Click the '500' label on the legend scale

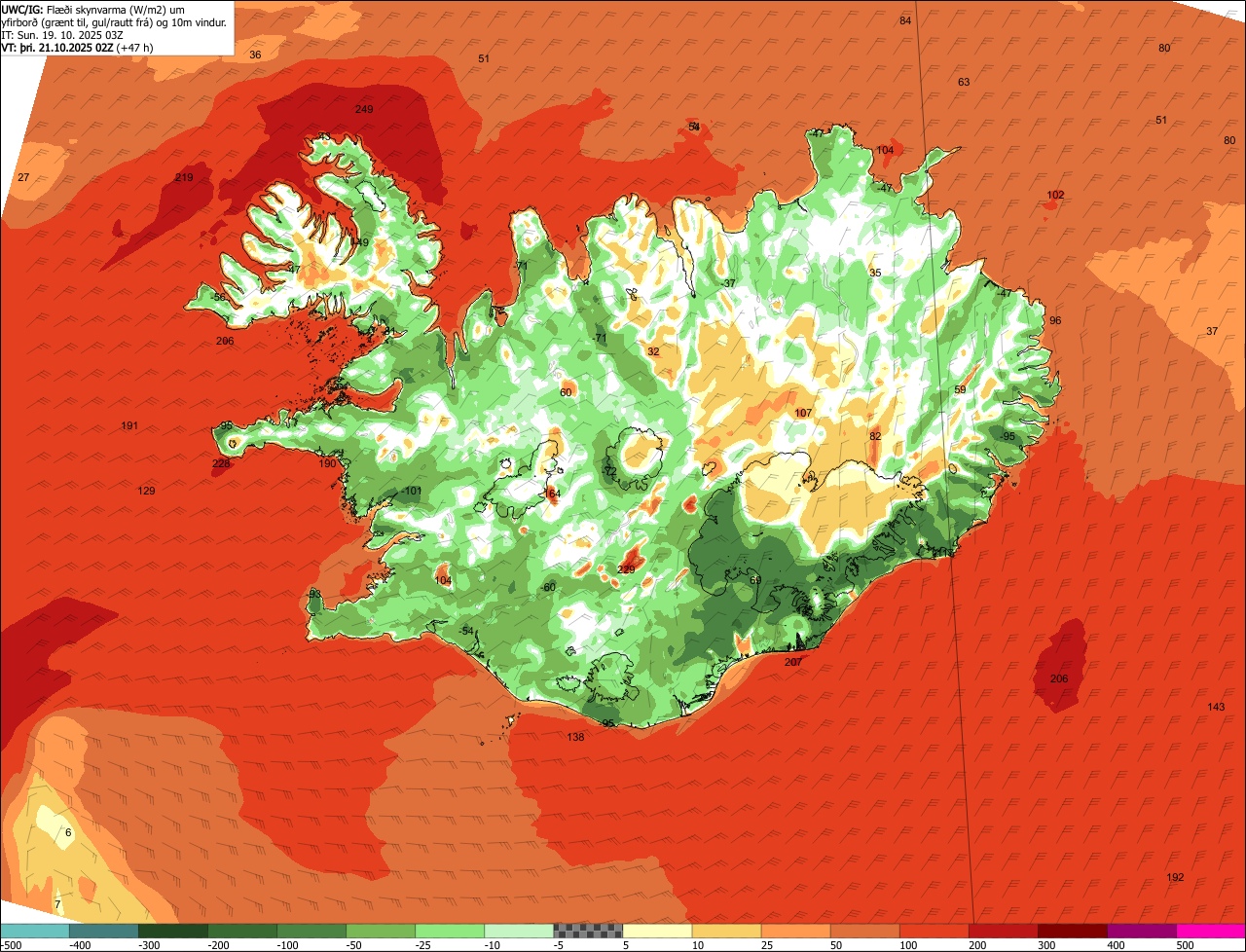tap(1185, 945)
